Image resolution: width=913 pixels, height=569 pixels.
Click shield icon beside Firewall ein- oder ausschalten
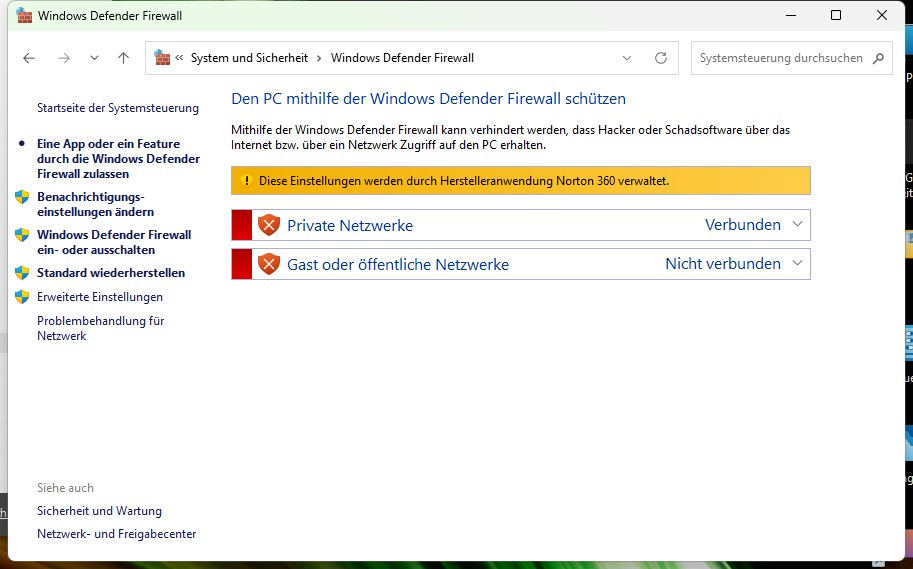(x=22, y=235)
